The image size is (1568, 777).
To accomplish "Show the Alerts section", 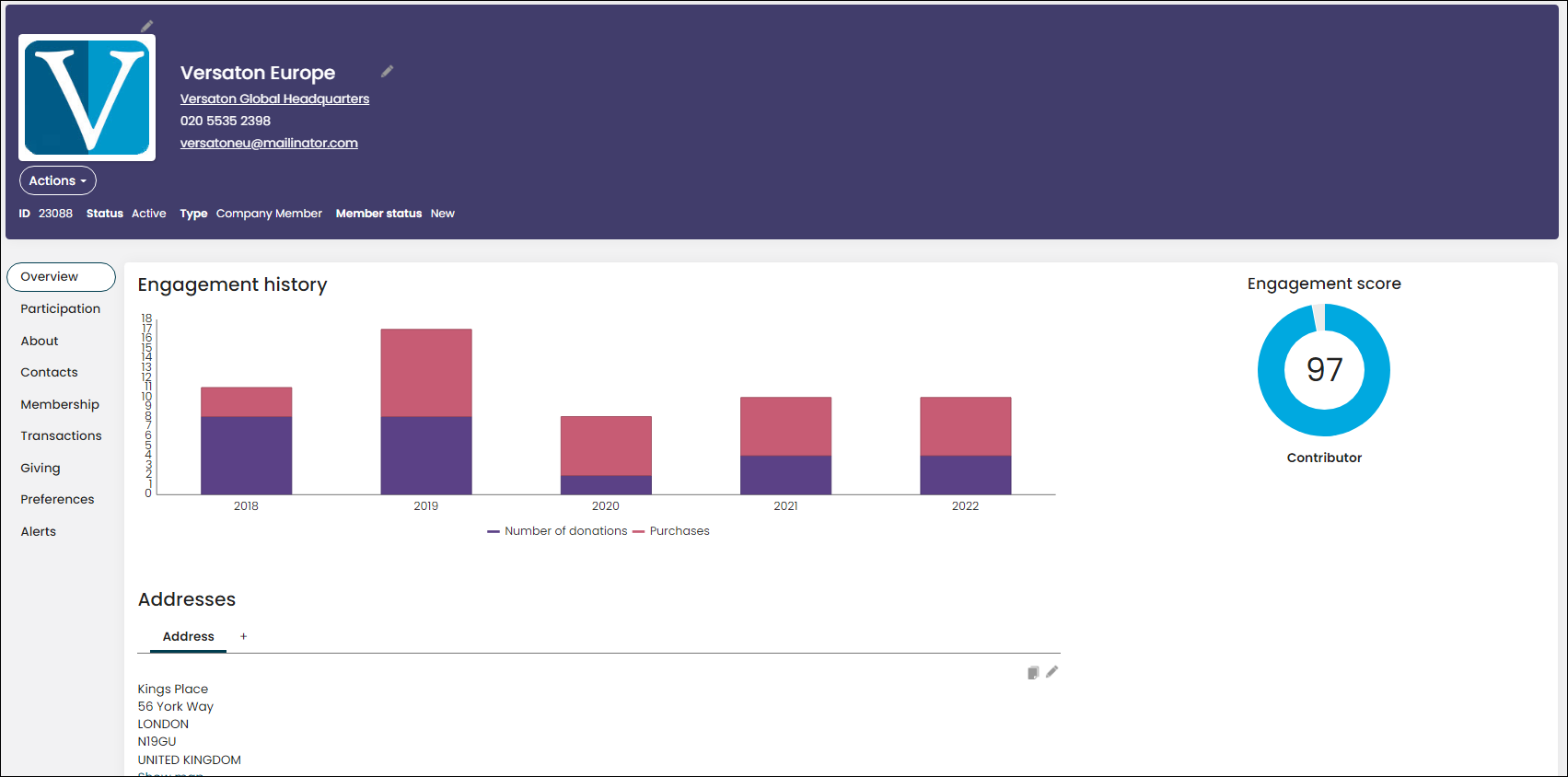I will pos(39,531).
